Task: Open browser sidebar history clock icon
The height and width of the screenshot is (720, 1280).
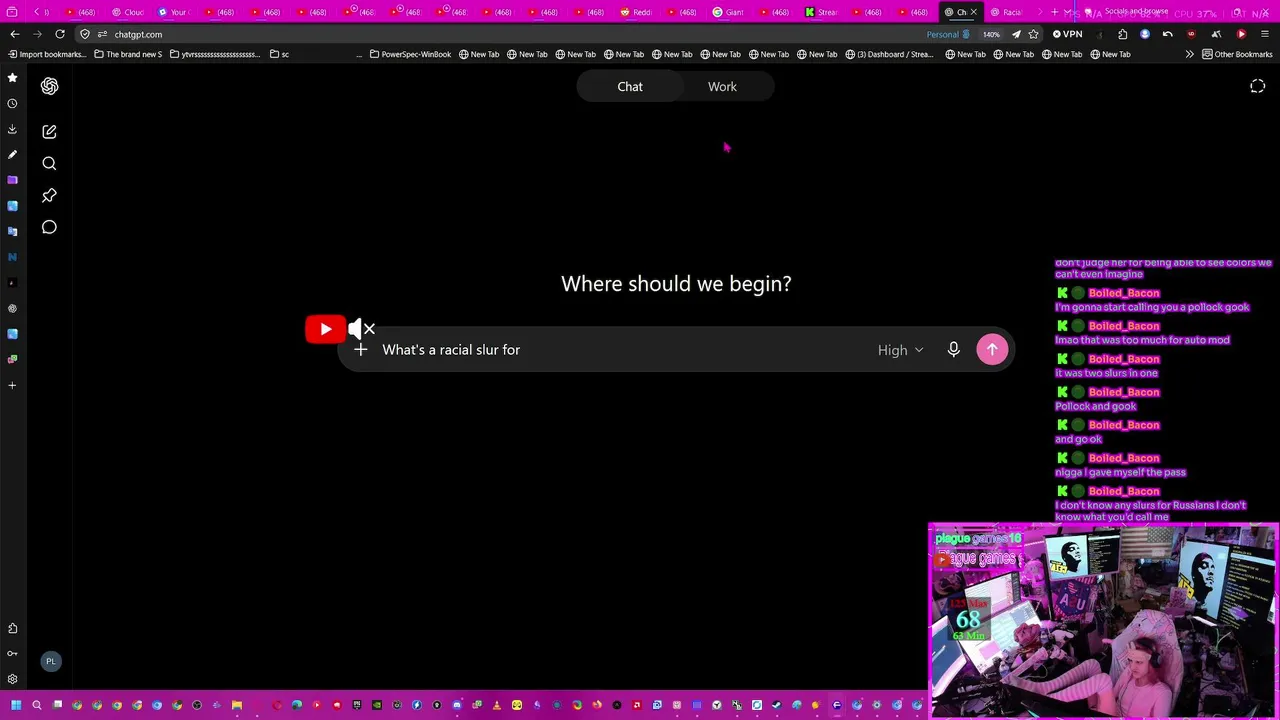Action: click(12, 103)
